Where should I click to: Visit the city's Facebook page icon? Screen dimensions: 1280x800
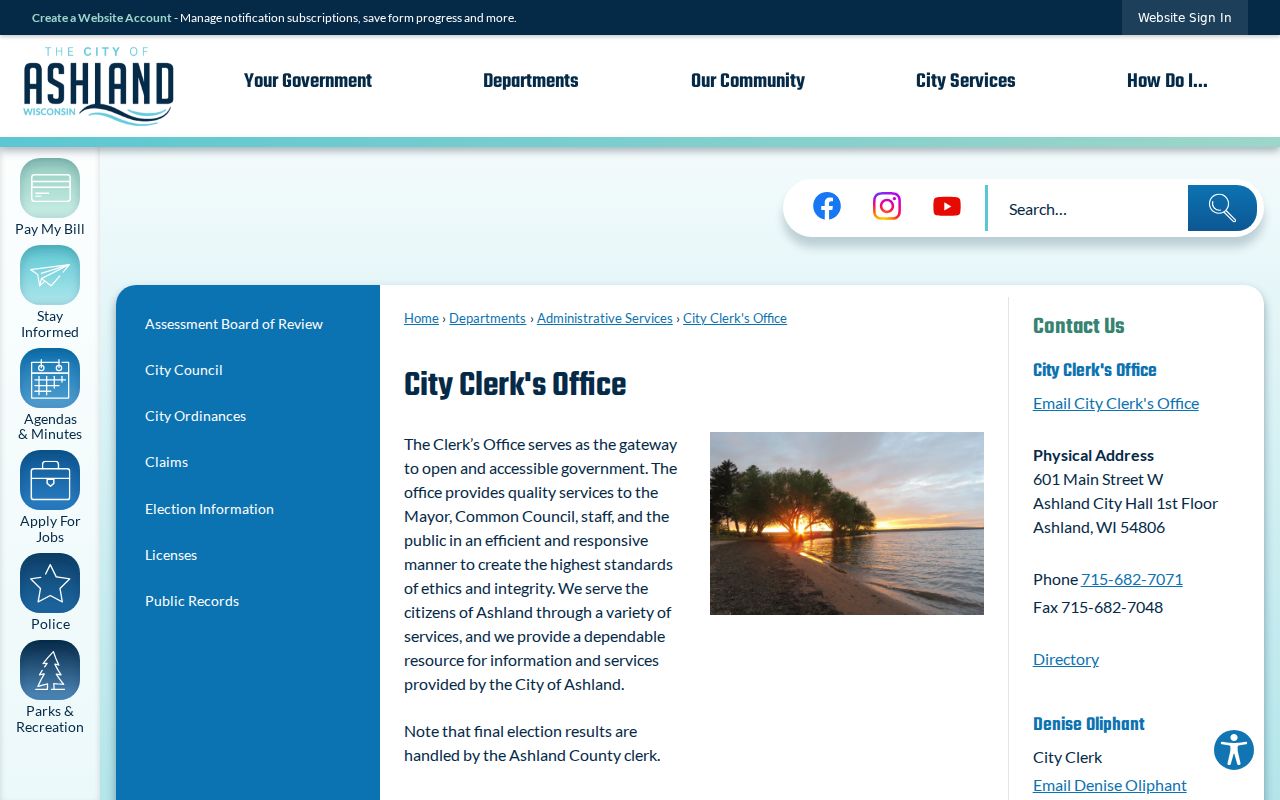(x=827, y=206)
